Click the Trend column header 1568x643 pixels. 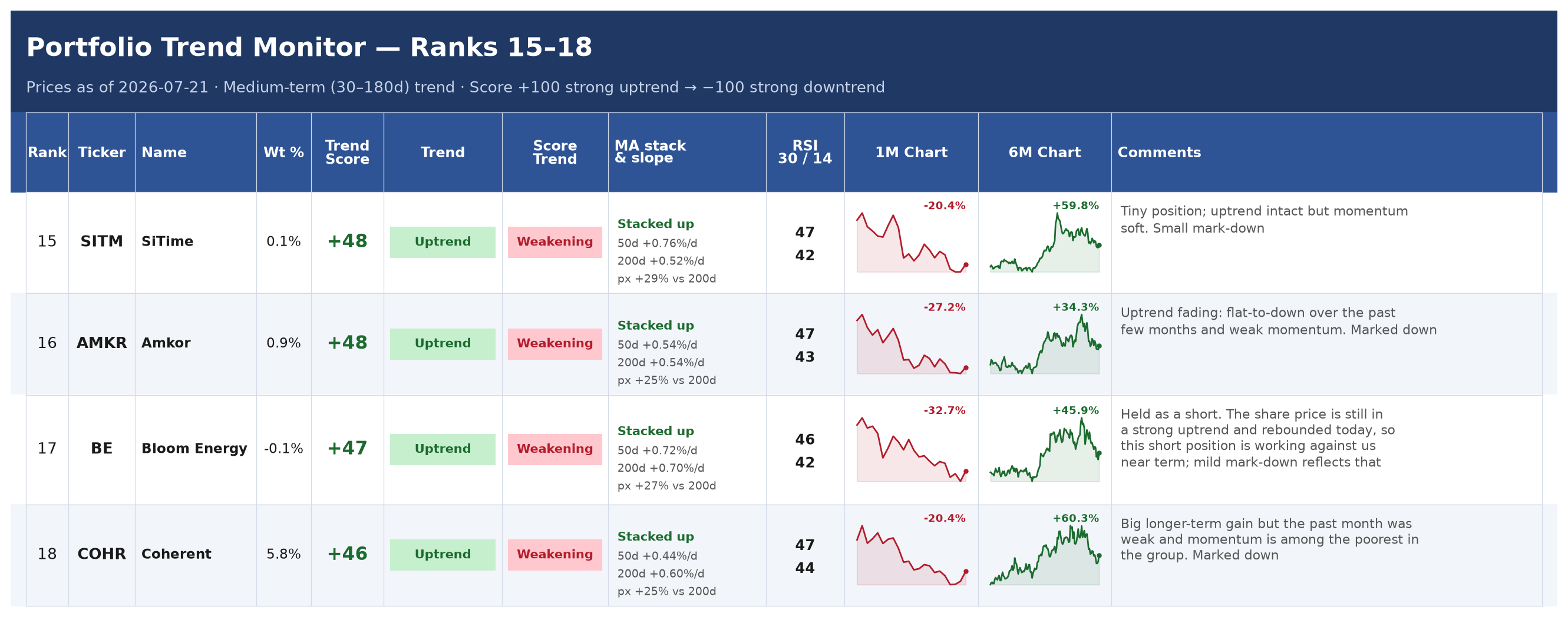pyautogui.click(x=443, y=152)
